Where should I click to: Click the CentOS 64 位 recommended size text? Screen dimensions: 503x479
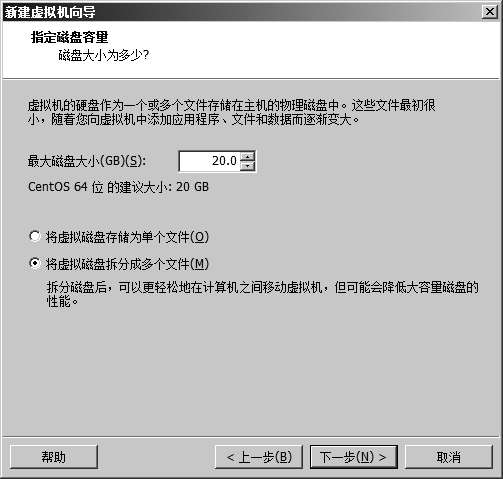tap(118, 187)
